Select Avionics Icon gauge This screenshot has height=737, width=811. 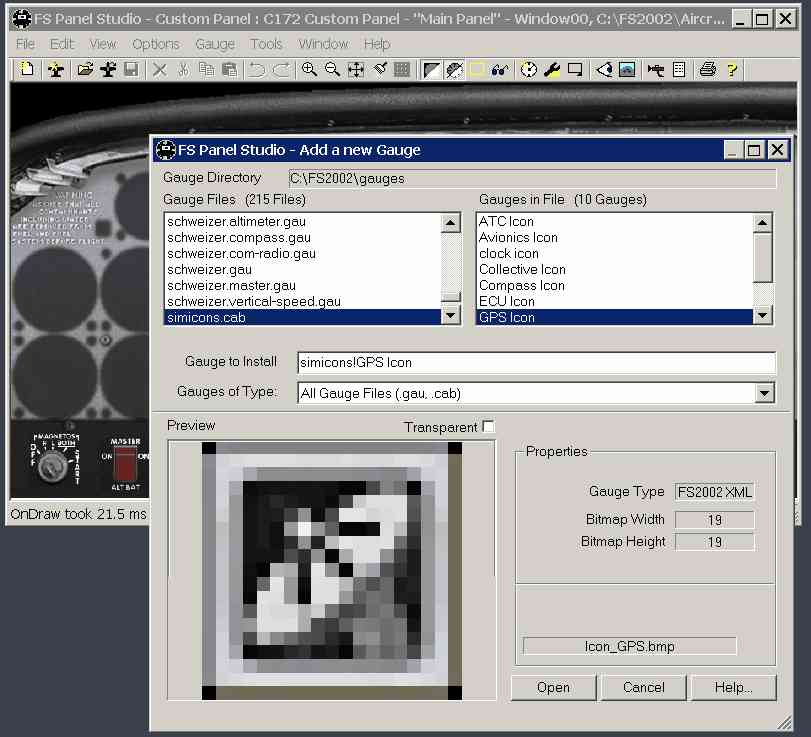614,237
